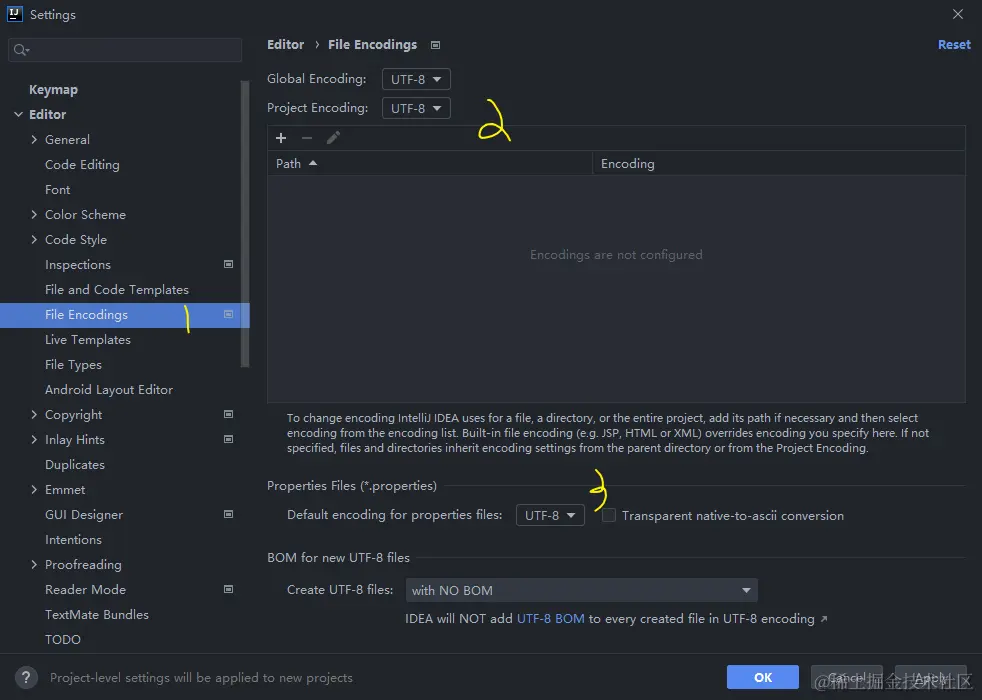Click the Apply button
Viewport: 982px width, 700px height.
pos(931,677)
